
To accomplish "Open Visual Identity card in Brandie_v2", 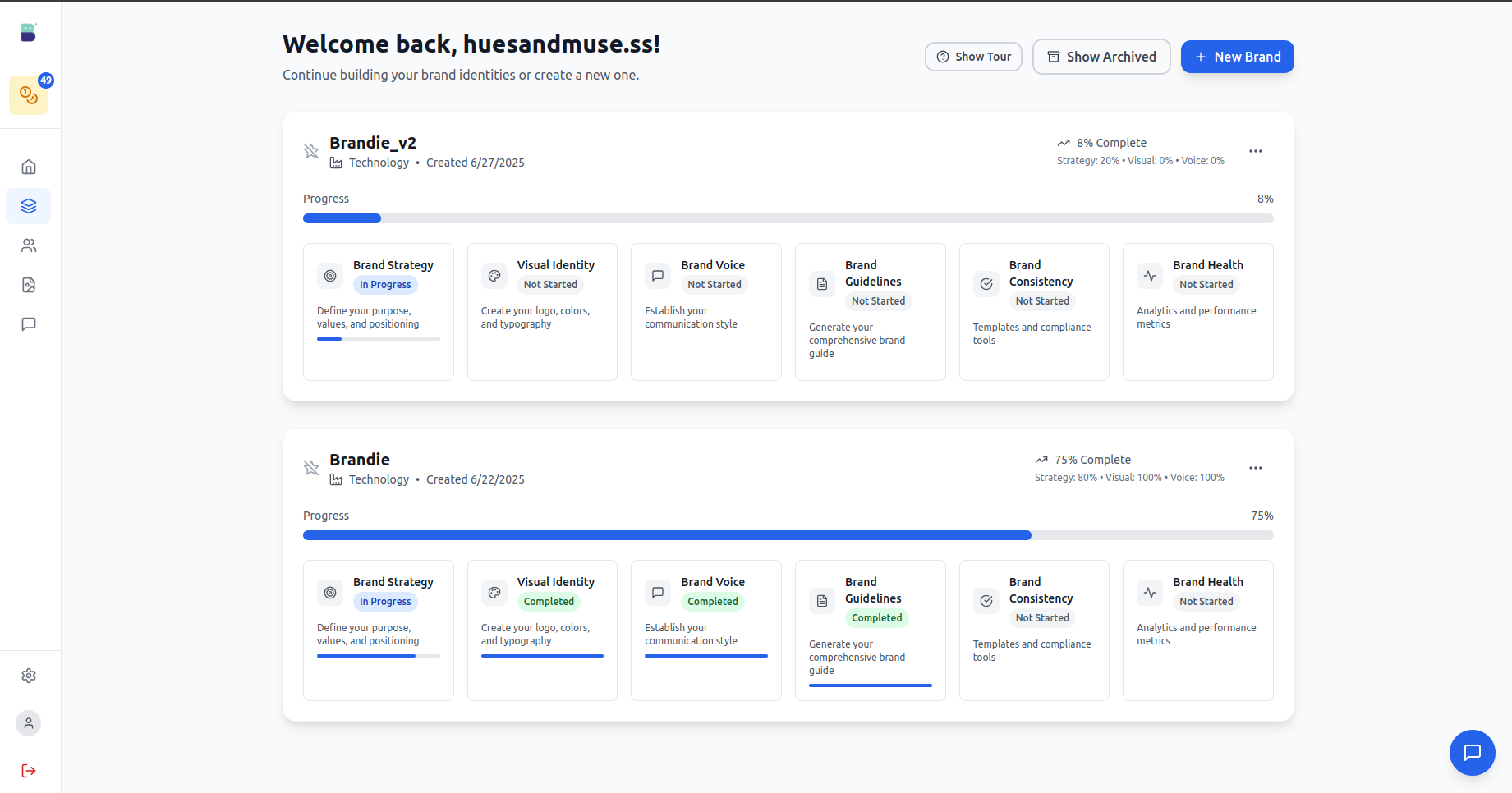I will [542, 312].
